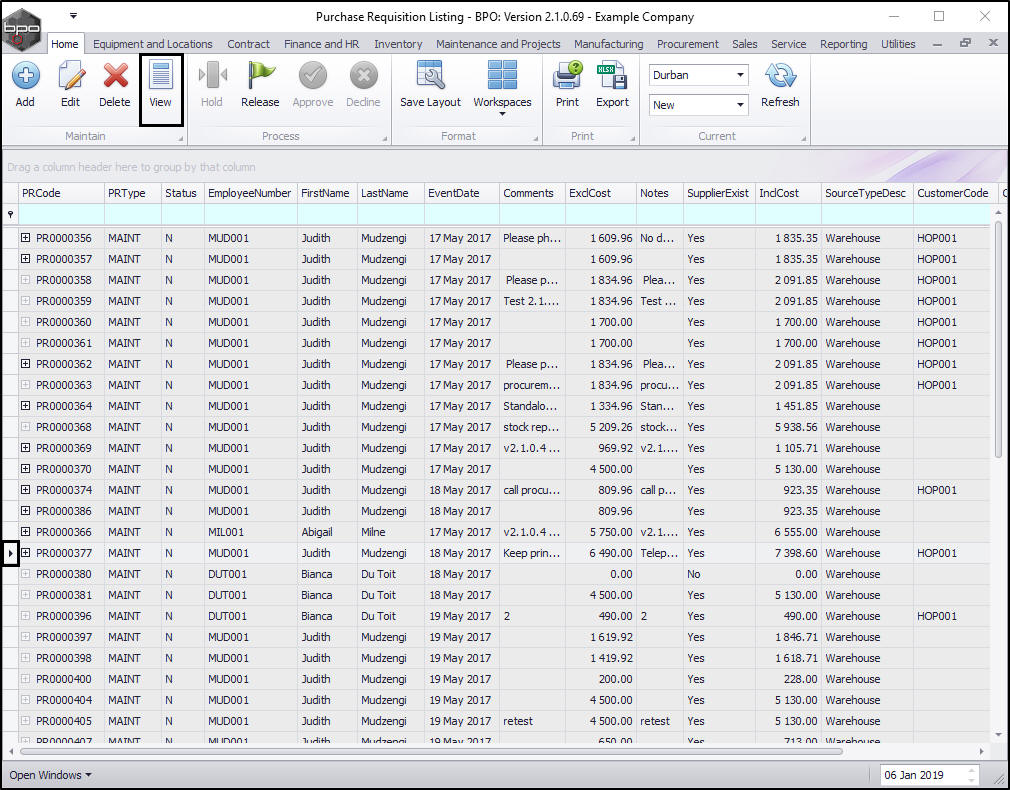Sort by the InclCost column header
The height and width of the screenshot is (790, 1010).
click(788, 193)
